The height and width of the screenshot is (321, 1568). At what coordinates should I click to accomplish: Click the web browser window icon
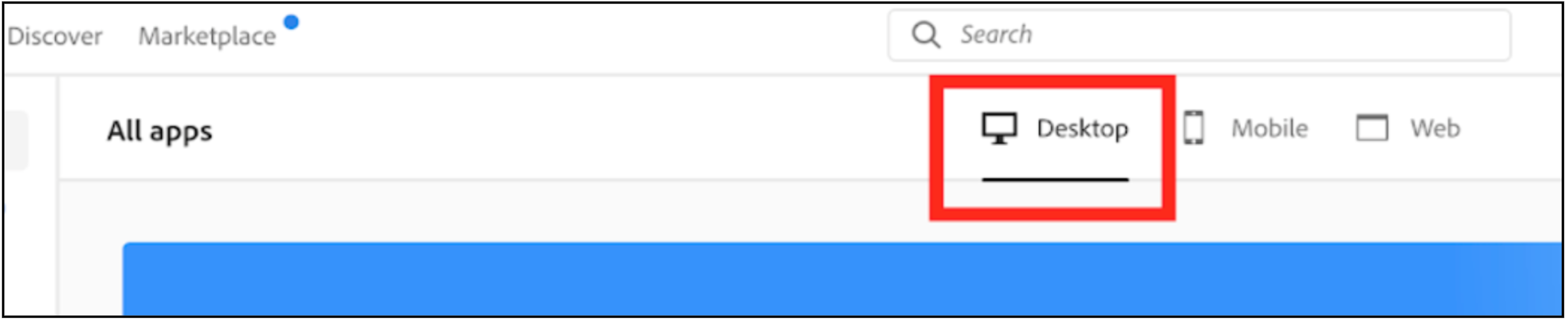pyautogui.click(x=1372, y=128)
